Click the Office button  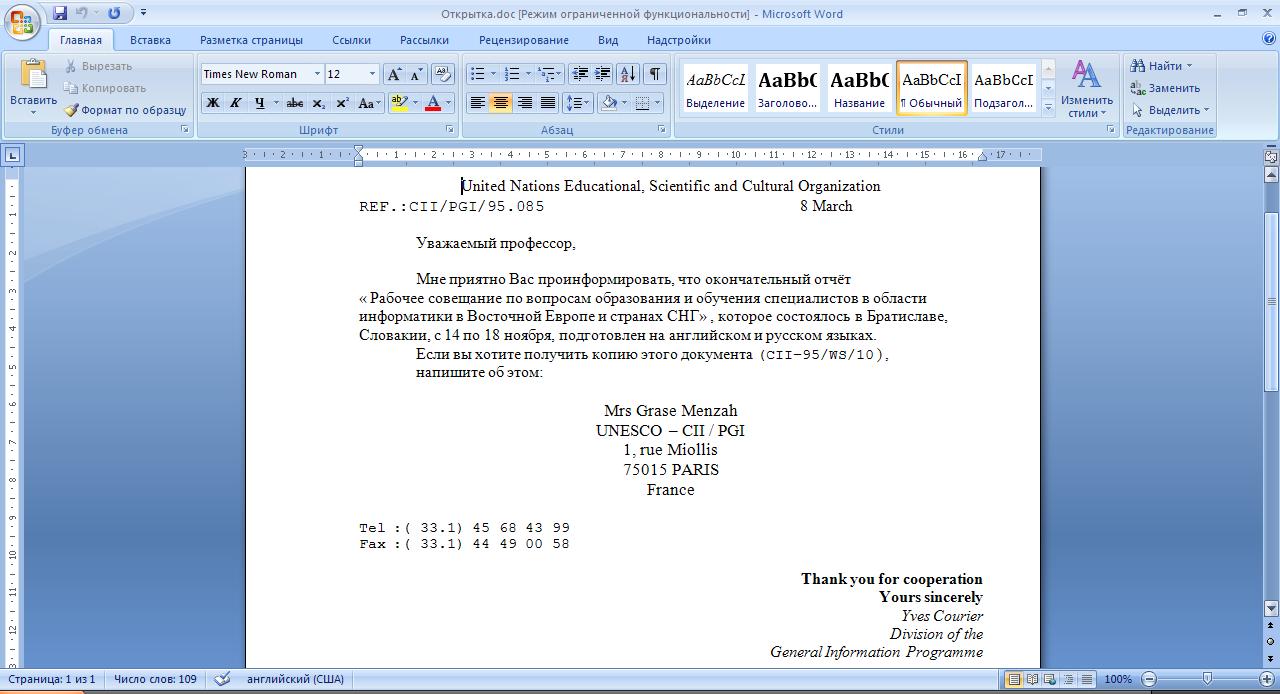click(22, 20)
